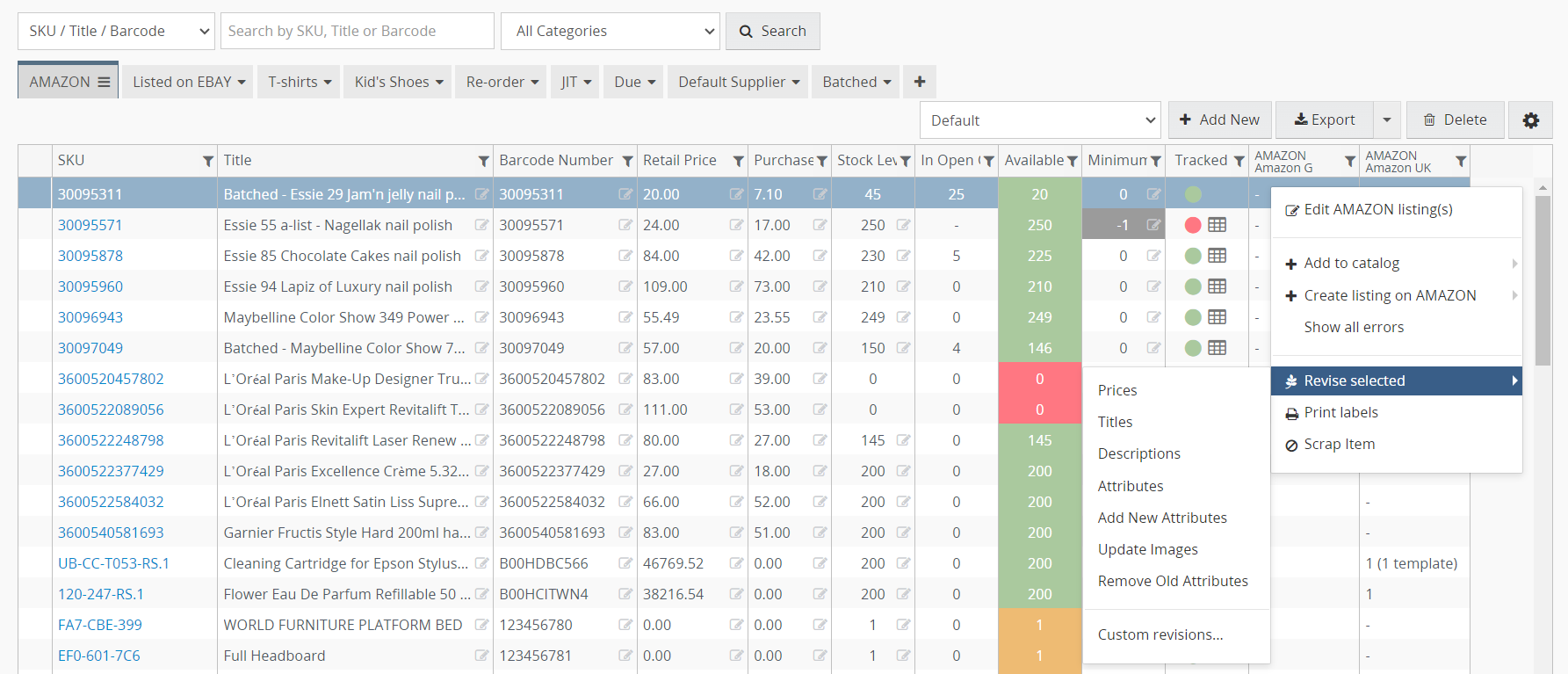The image size is (1568, 674).
Task: Toggle green tracked dot for SKU 30097049
Action: pyautogui.click(x=1193, y=348)
